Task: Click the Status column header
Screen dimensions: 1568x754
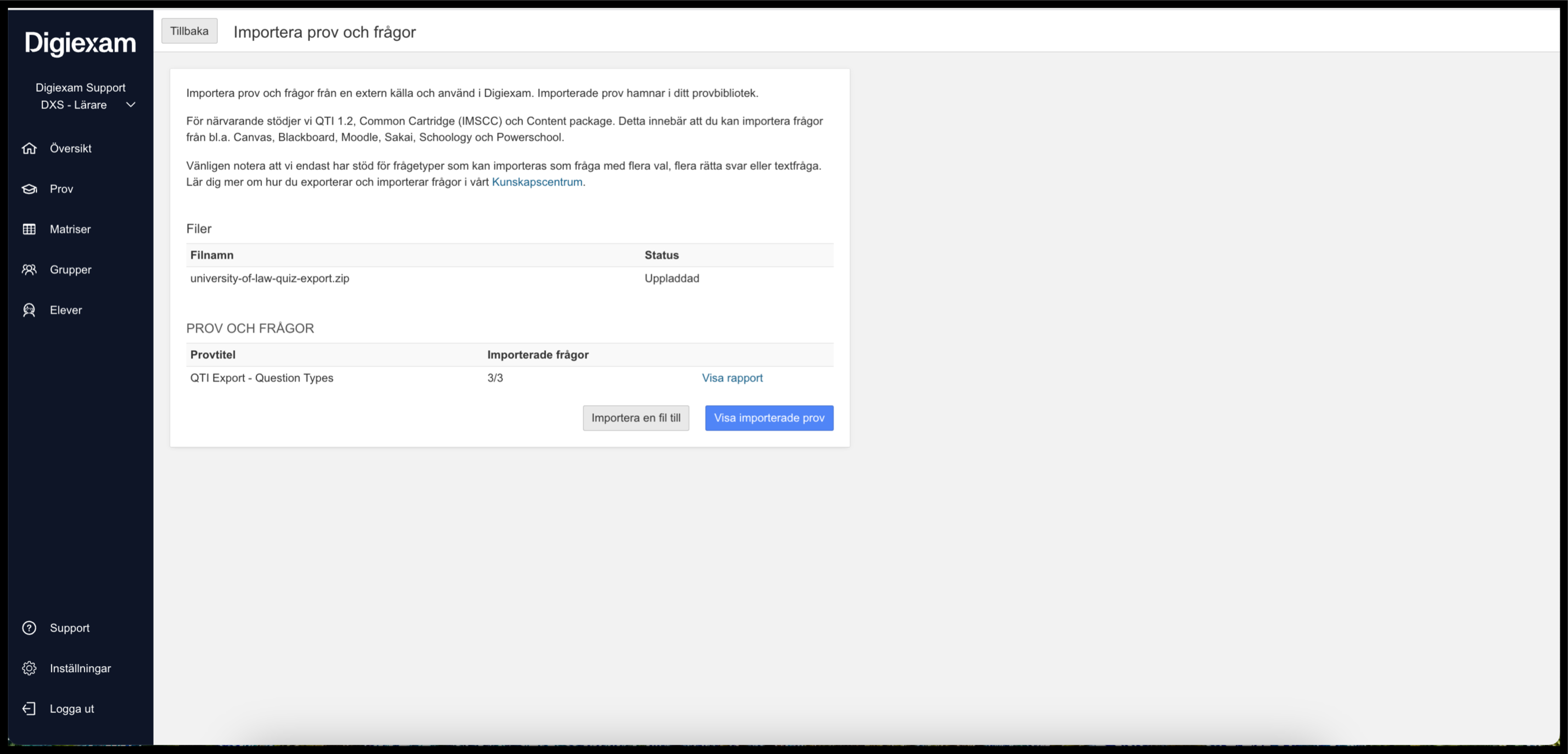Action: coord(662,255)
